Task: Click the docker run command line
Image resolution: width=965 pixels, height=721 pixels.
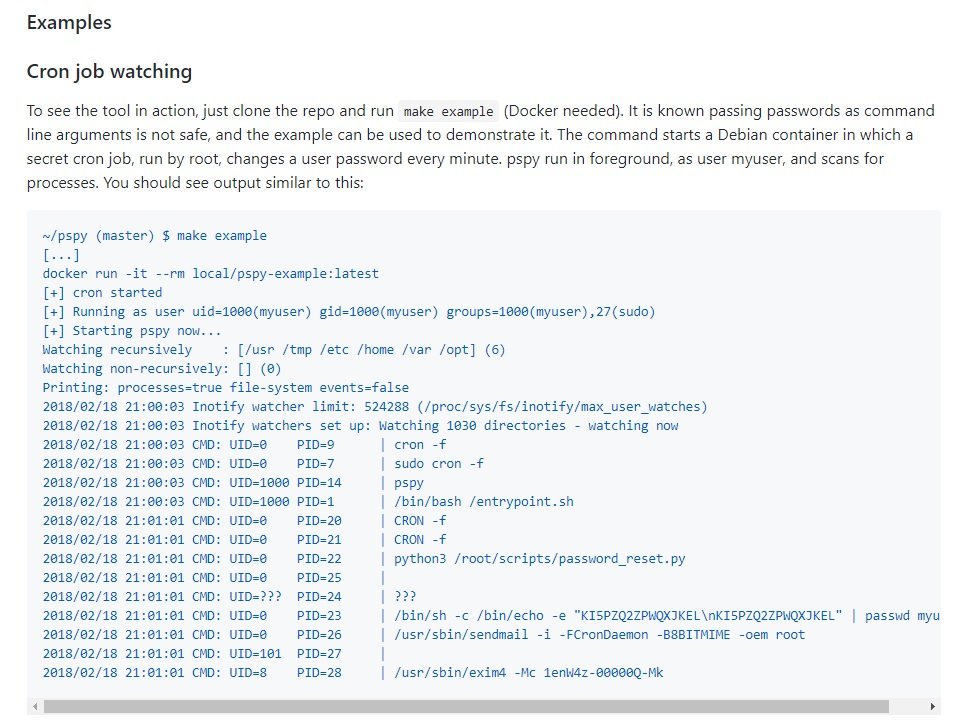Action: click(210, 274)
